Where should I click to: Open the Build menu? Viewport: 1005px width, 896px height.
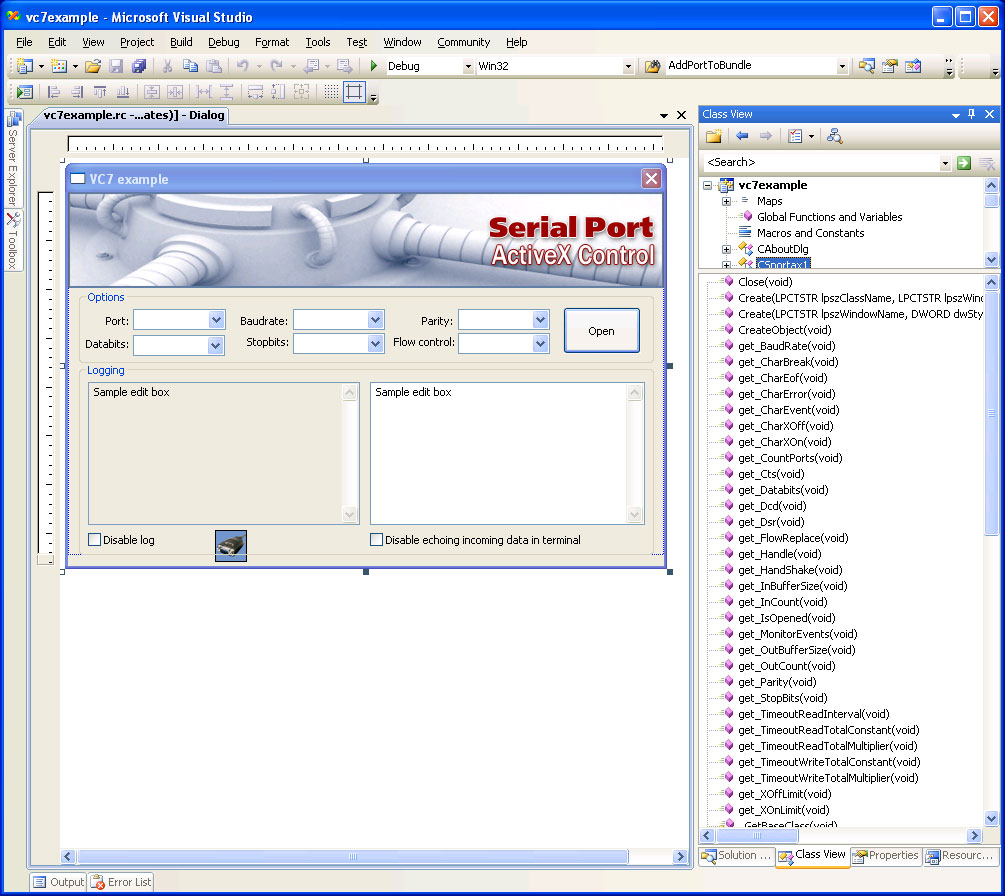181,42
